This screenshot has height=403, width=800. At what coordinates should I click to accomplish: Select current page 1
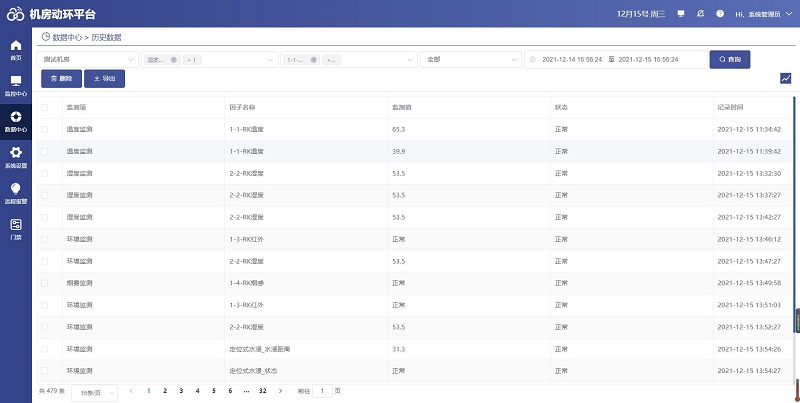148,391
